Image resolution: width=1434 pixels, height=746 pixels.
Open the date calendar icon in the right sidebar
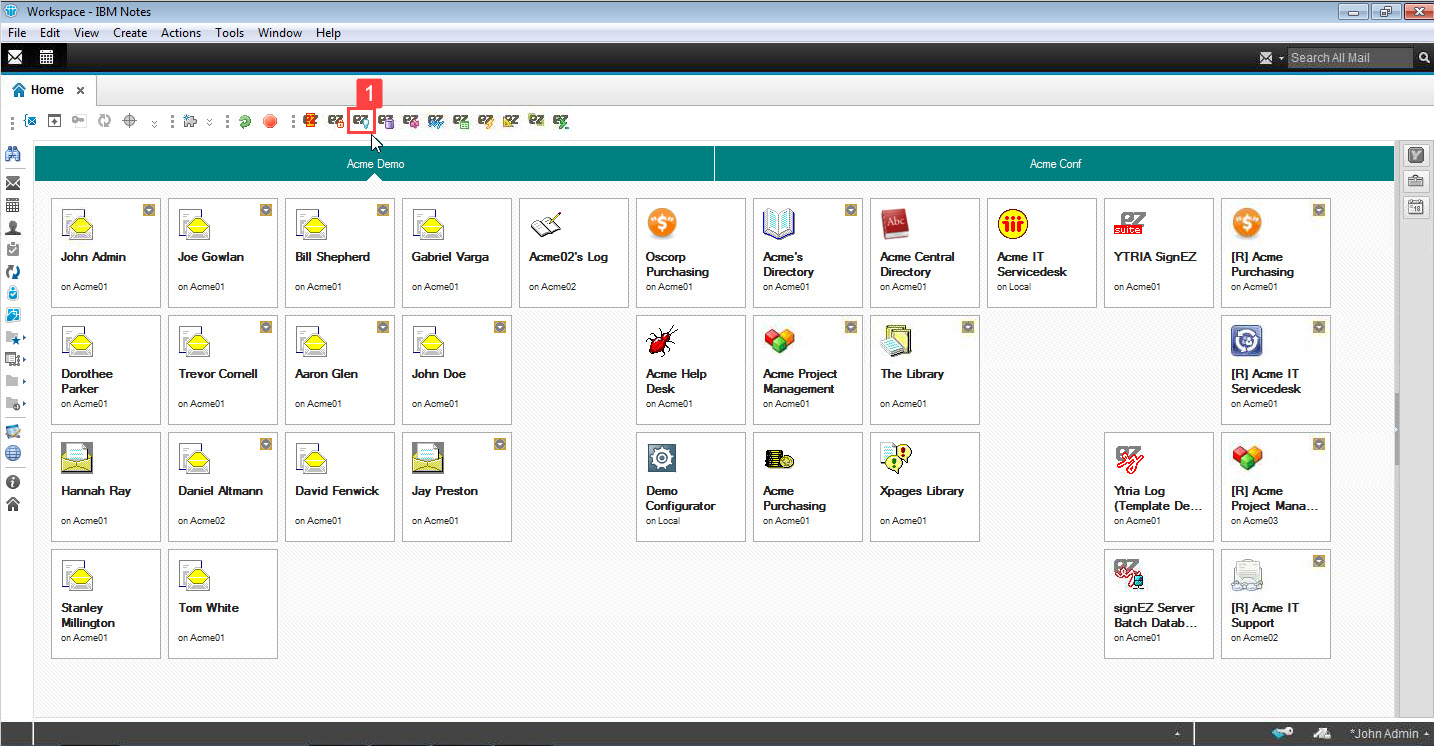click(x=1416, y=207)
